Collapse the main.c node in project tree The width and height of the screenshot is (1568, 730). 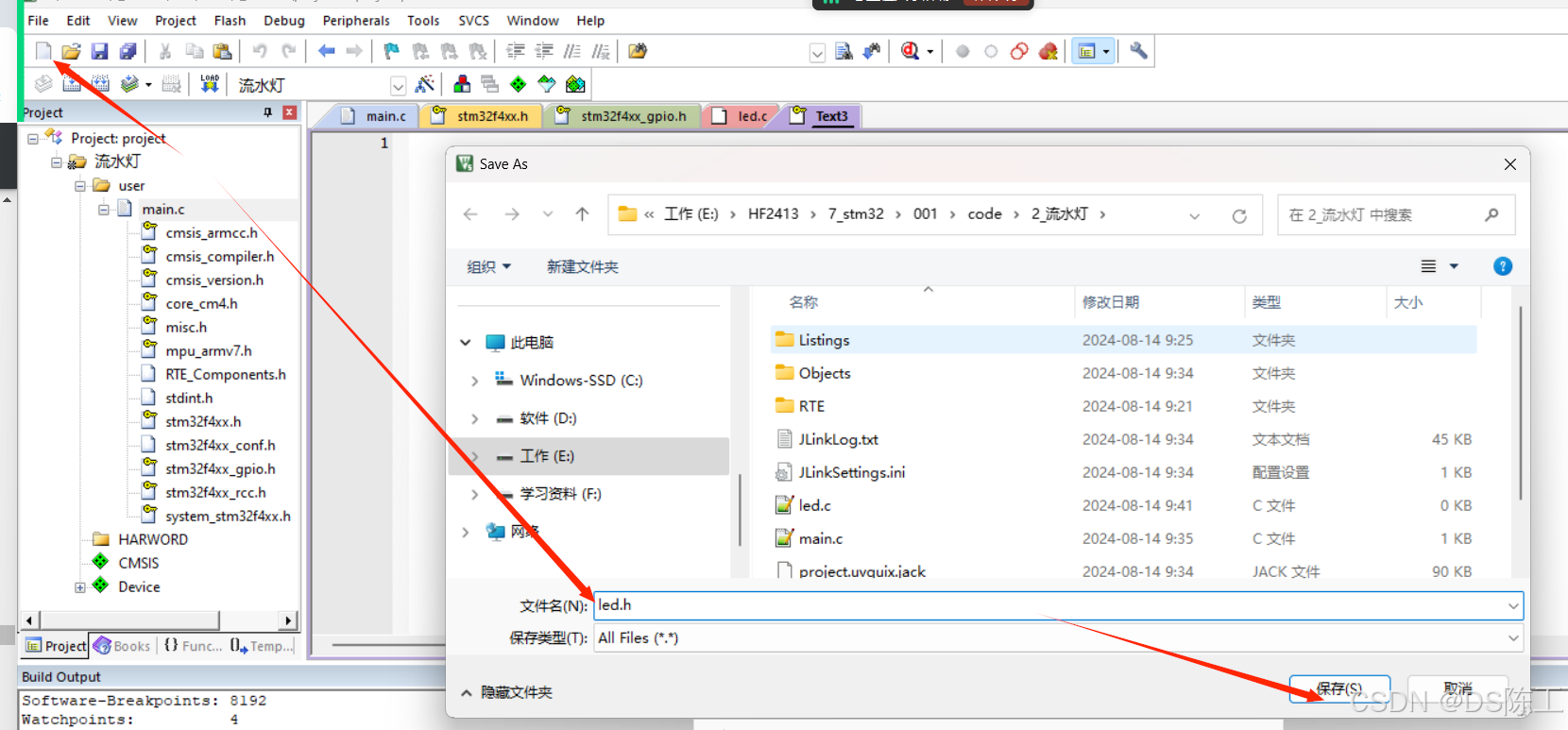click(x=104, y=210)
